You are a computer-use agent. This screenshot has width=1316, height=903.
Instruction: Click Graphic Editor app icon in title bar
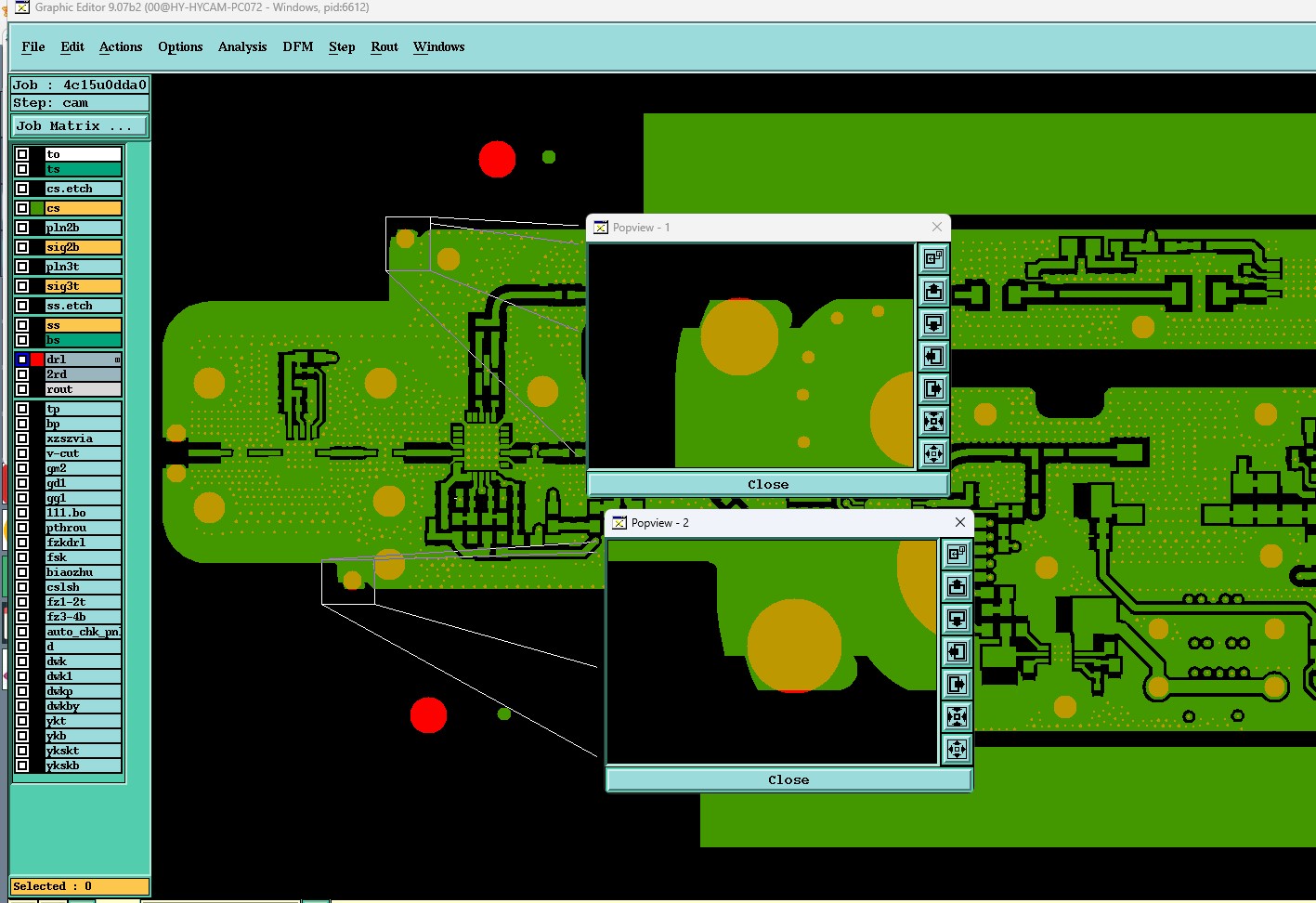(x=22, y=7)
